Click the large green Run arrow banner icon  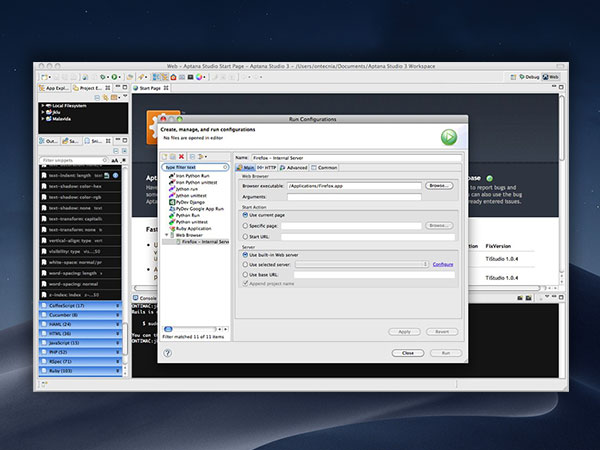[449, 137]
